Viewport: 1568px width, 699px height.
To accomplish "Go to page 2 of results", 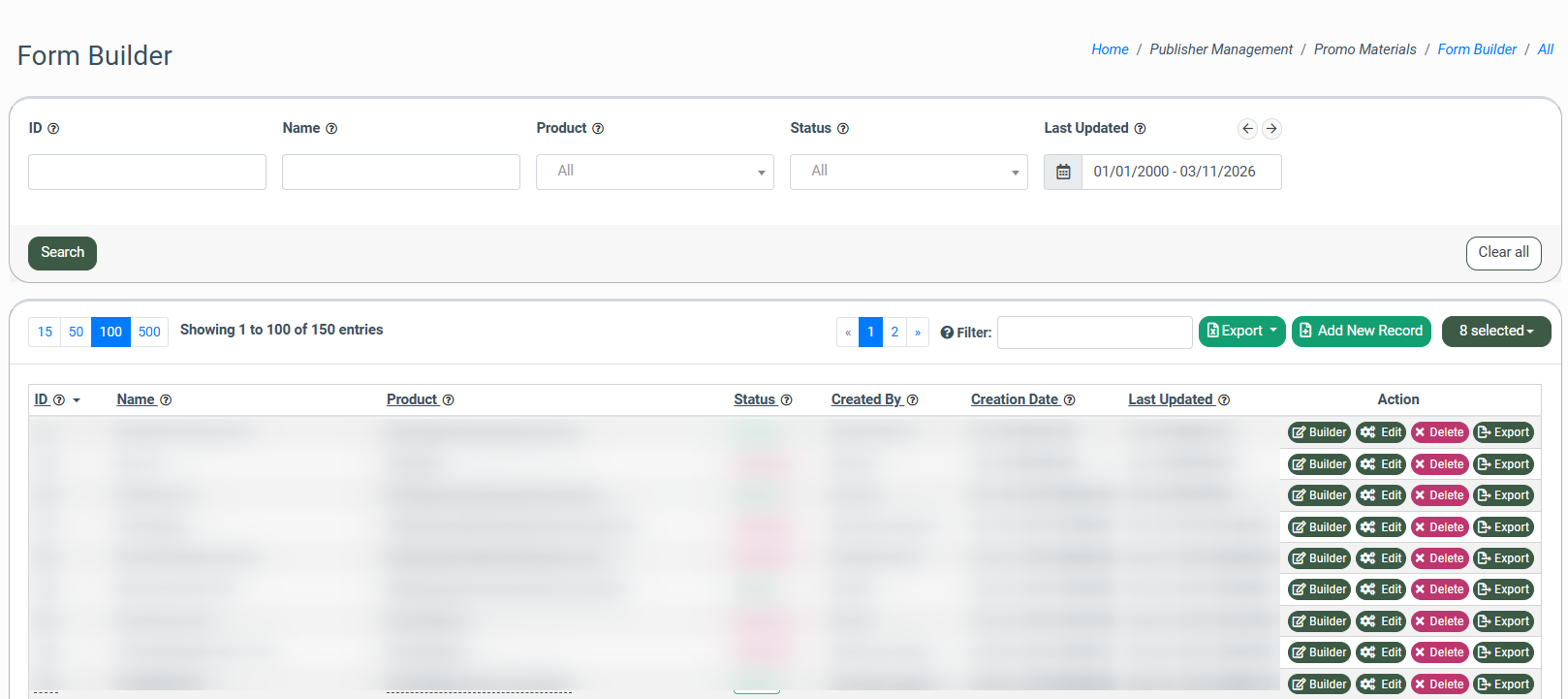I will (x=894, y=332).
